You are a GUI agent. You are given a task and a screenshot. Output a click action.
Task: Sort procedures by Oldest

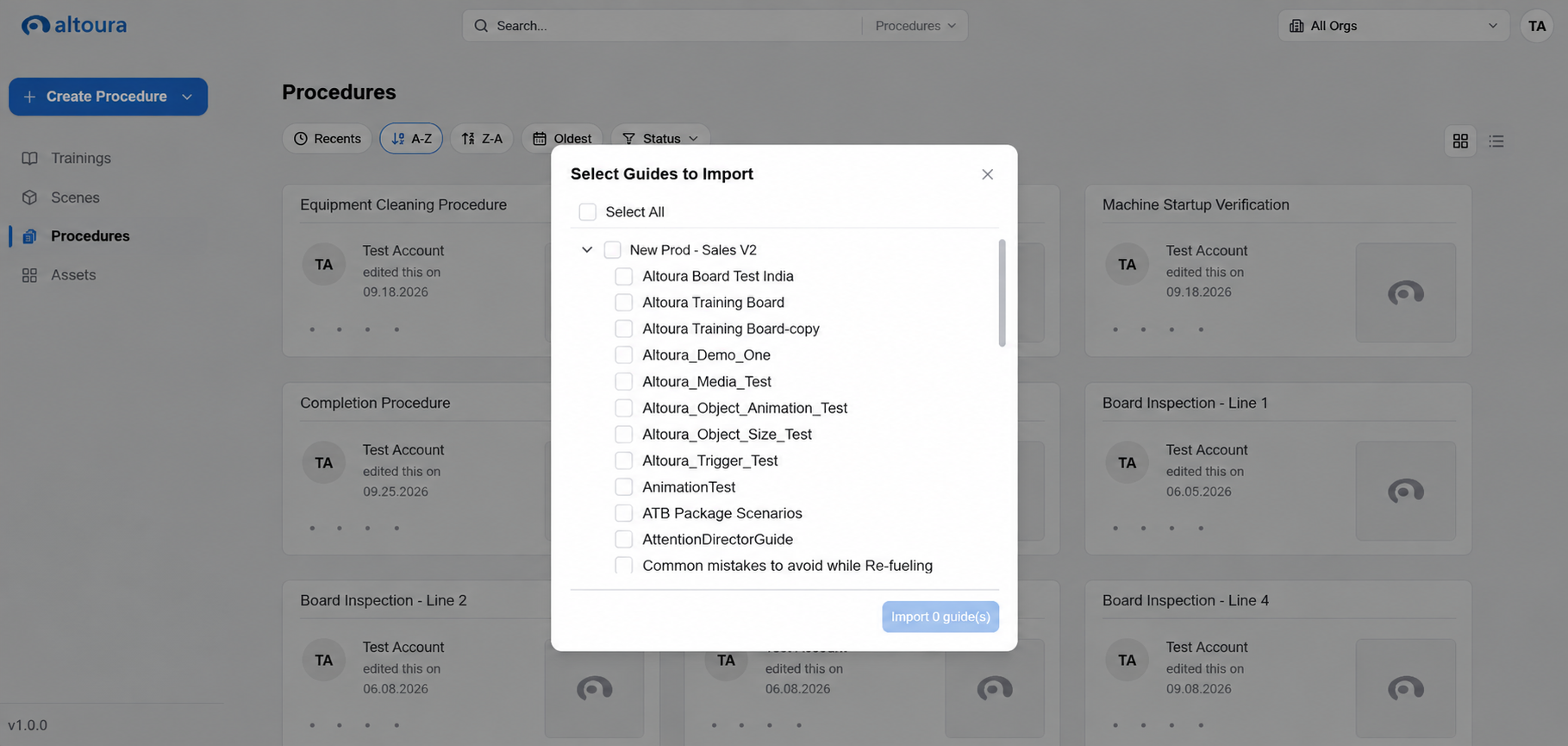562,139
